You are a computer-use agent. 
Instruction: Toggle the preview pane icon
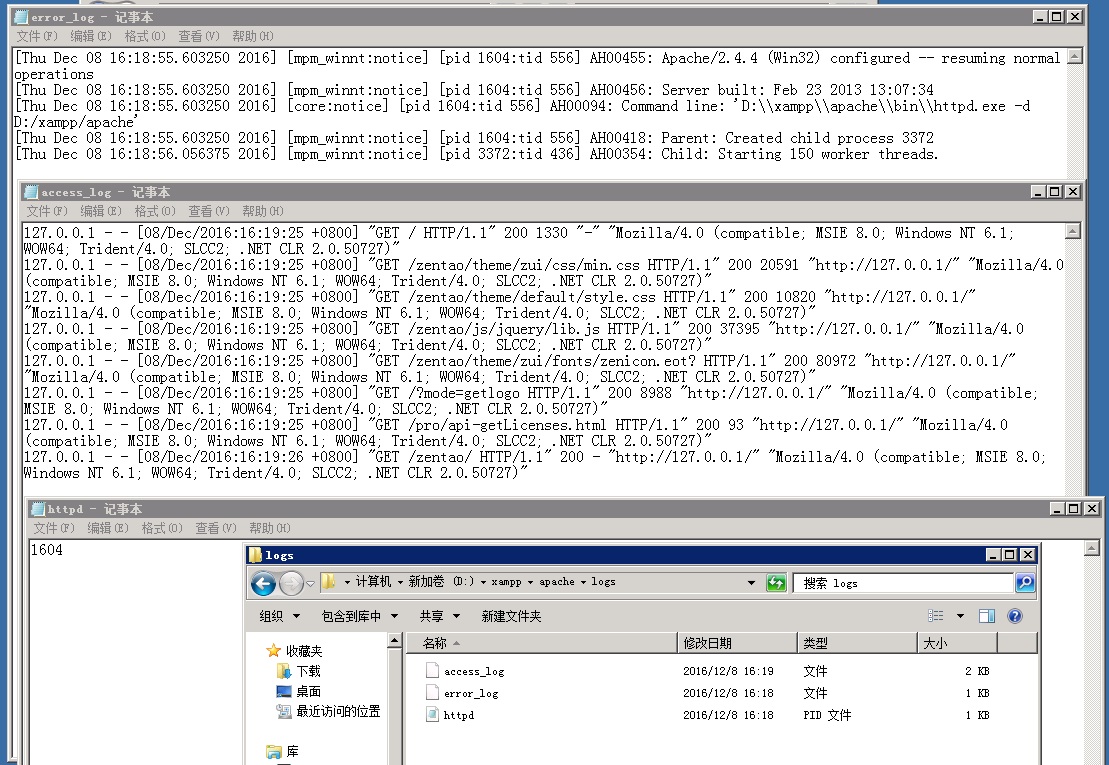987,616
